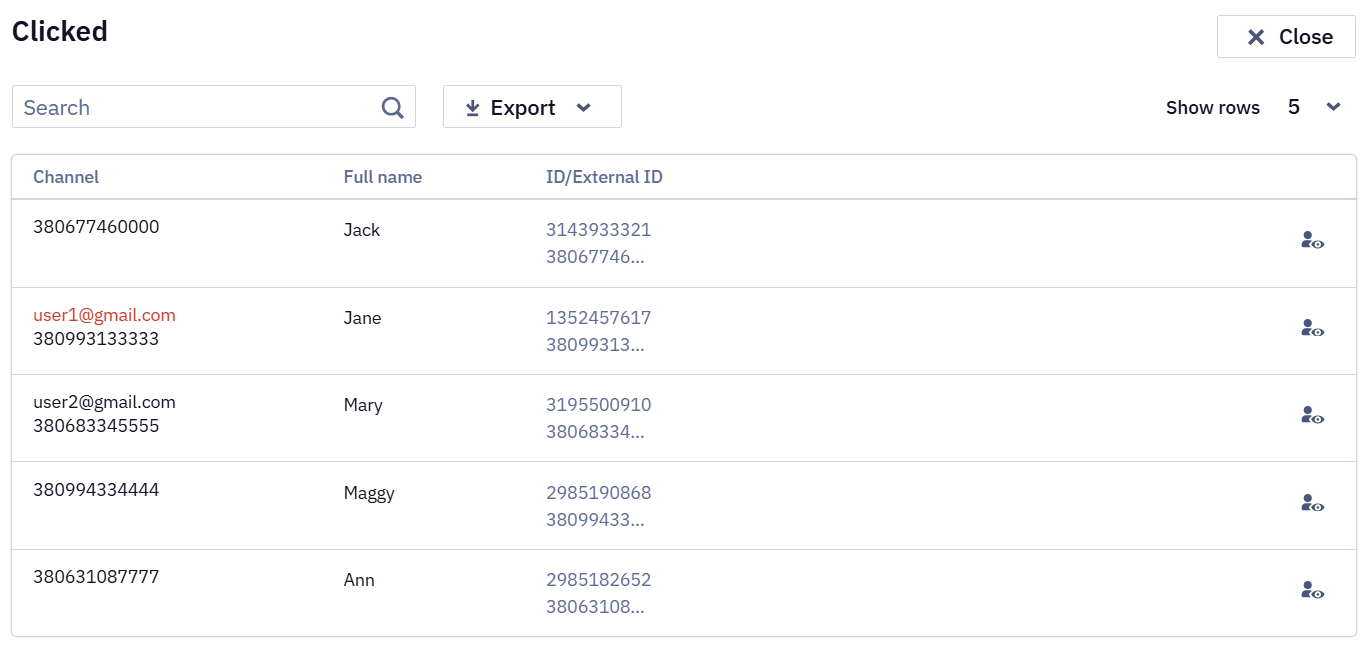Select phone number 380683345555

(x=96, y=425)
